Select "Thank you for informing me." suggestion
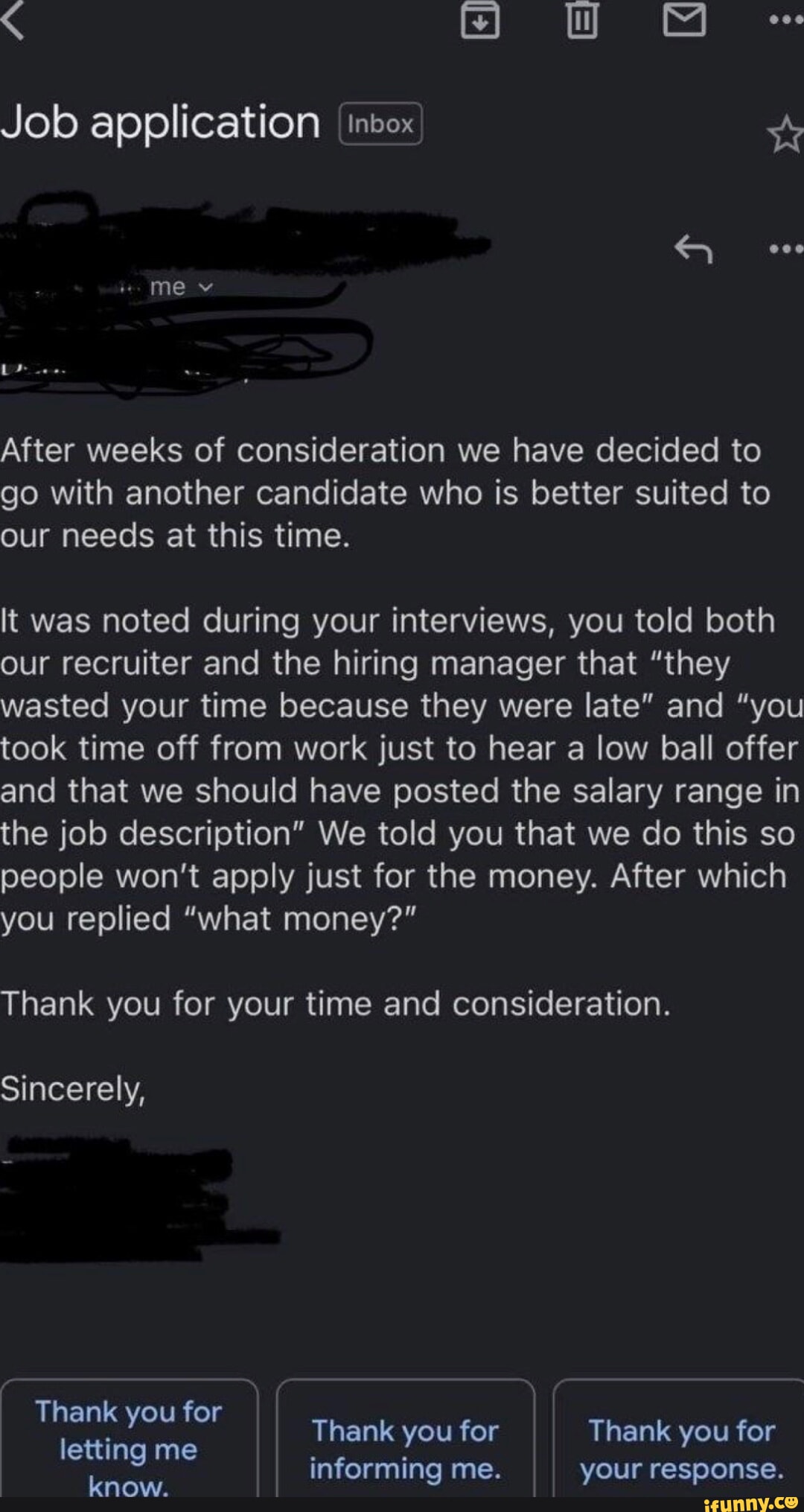Image resolution: width=804 pixels, height=1512 pixels. [405, 1449]
